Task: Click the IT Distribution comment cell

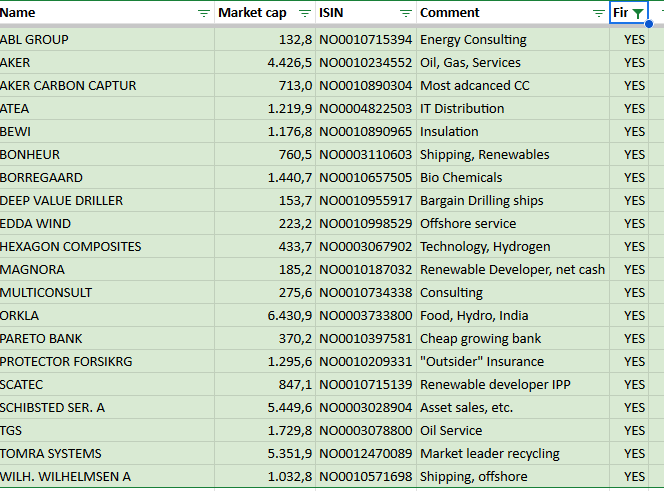Action: pos(462,109)
